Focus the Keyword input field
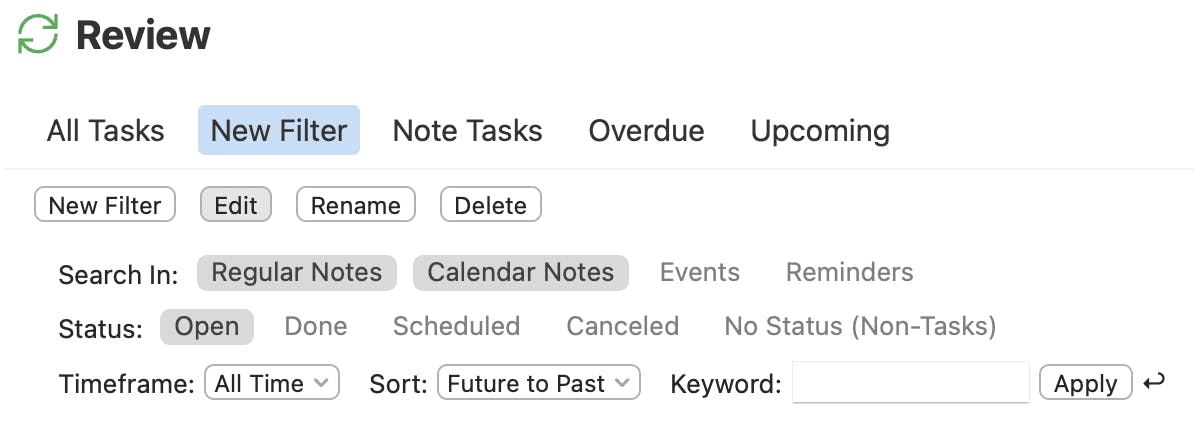The image size is (1194, 422). 910,383
